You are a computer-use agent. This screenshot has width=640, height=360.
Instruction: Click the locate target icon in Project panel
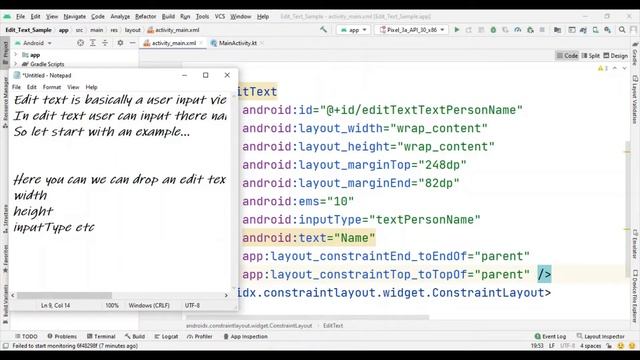coord(80,43)
